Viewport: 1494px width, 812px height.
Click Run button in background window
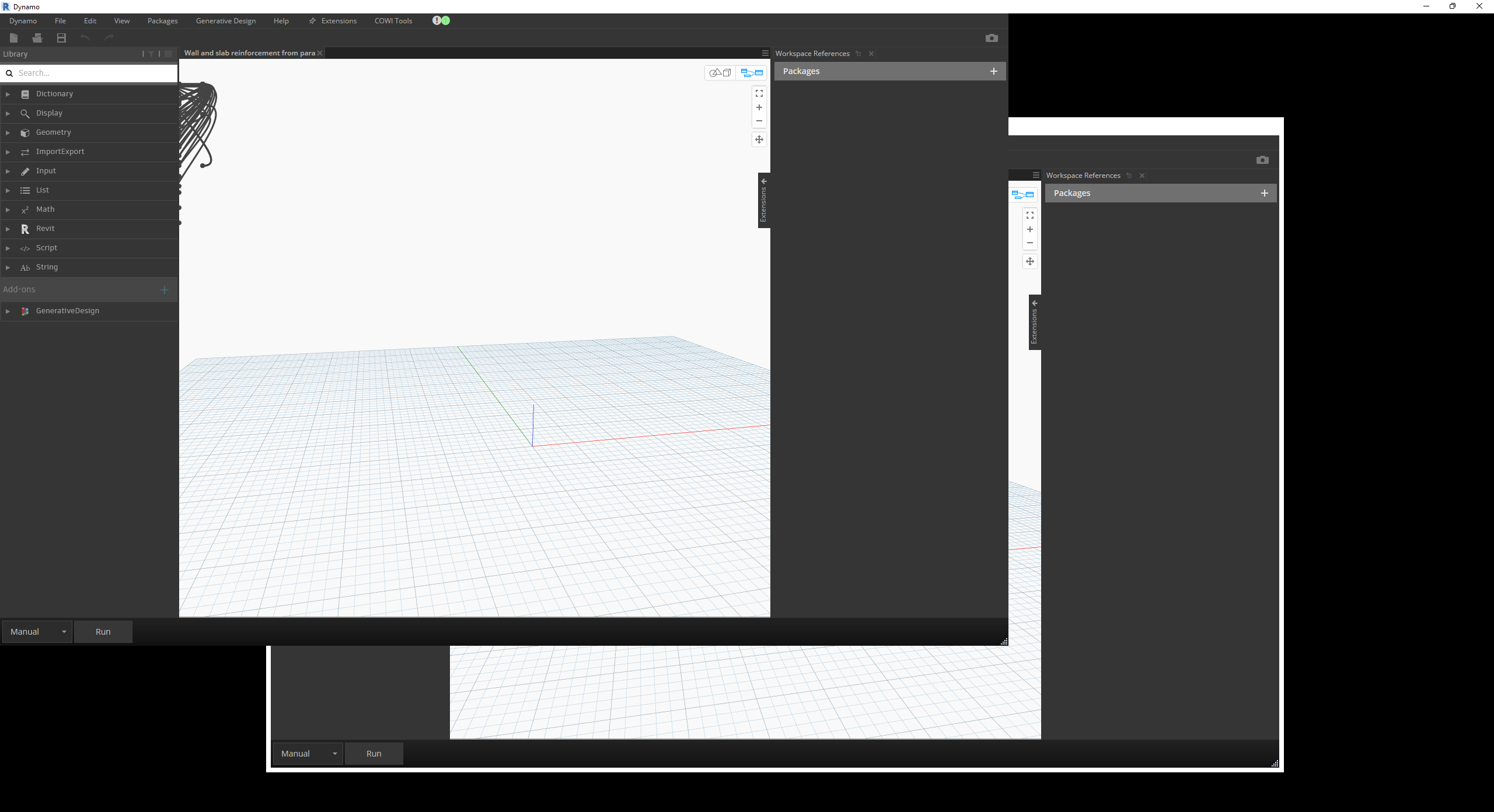pos(374,754)
